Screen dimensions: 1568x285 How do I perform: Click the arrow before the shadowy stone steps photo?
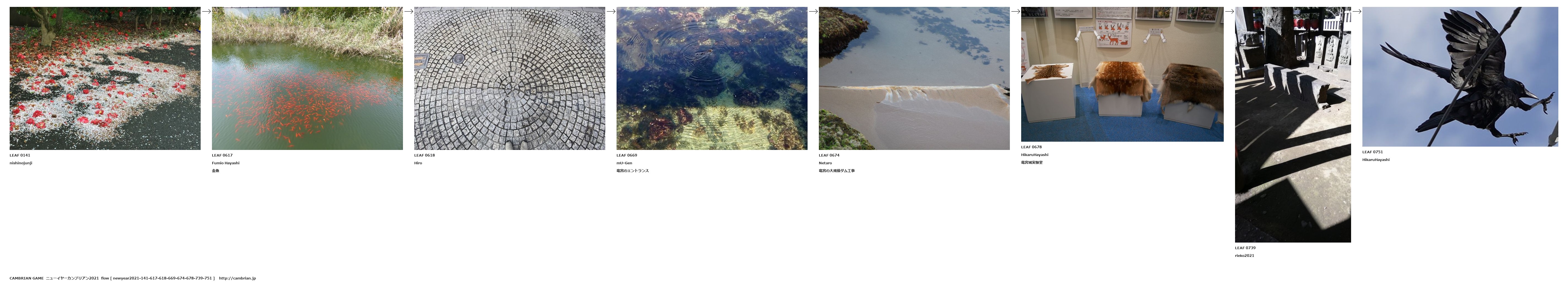1229,12
